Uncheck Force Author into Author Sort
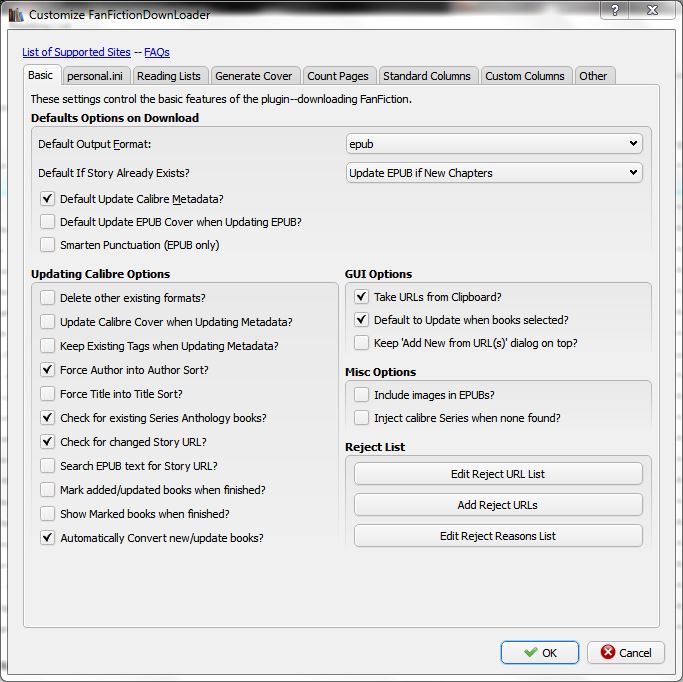This screenshot has width=683, height=682. point(47,370)
